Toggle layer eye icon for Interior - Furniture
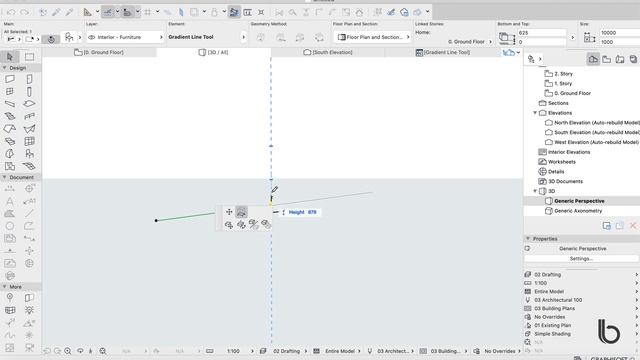 pos(92,37)
